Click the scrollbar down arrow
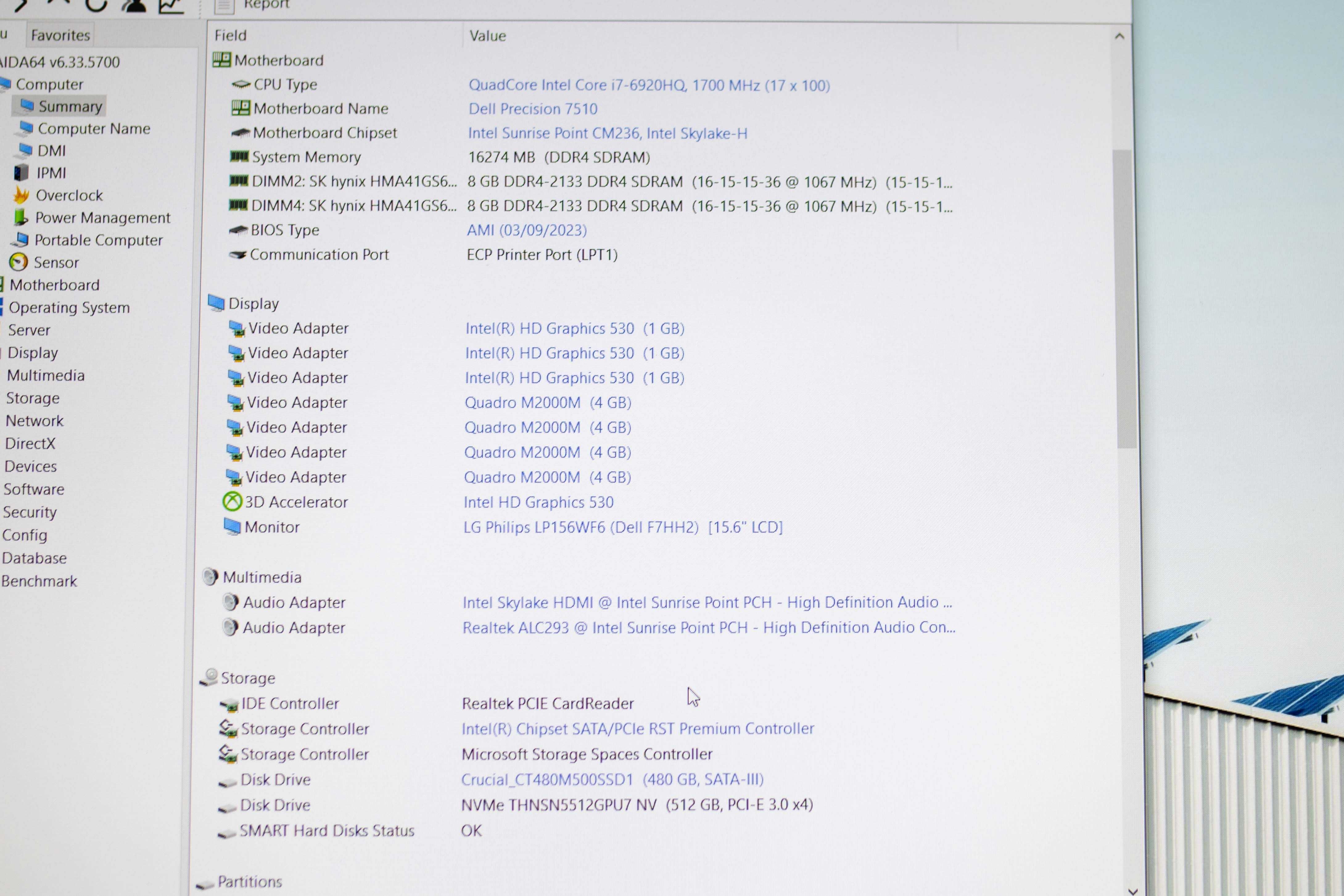Viewport: 1344px width, 896px height. tap(1133, 891)
